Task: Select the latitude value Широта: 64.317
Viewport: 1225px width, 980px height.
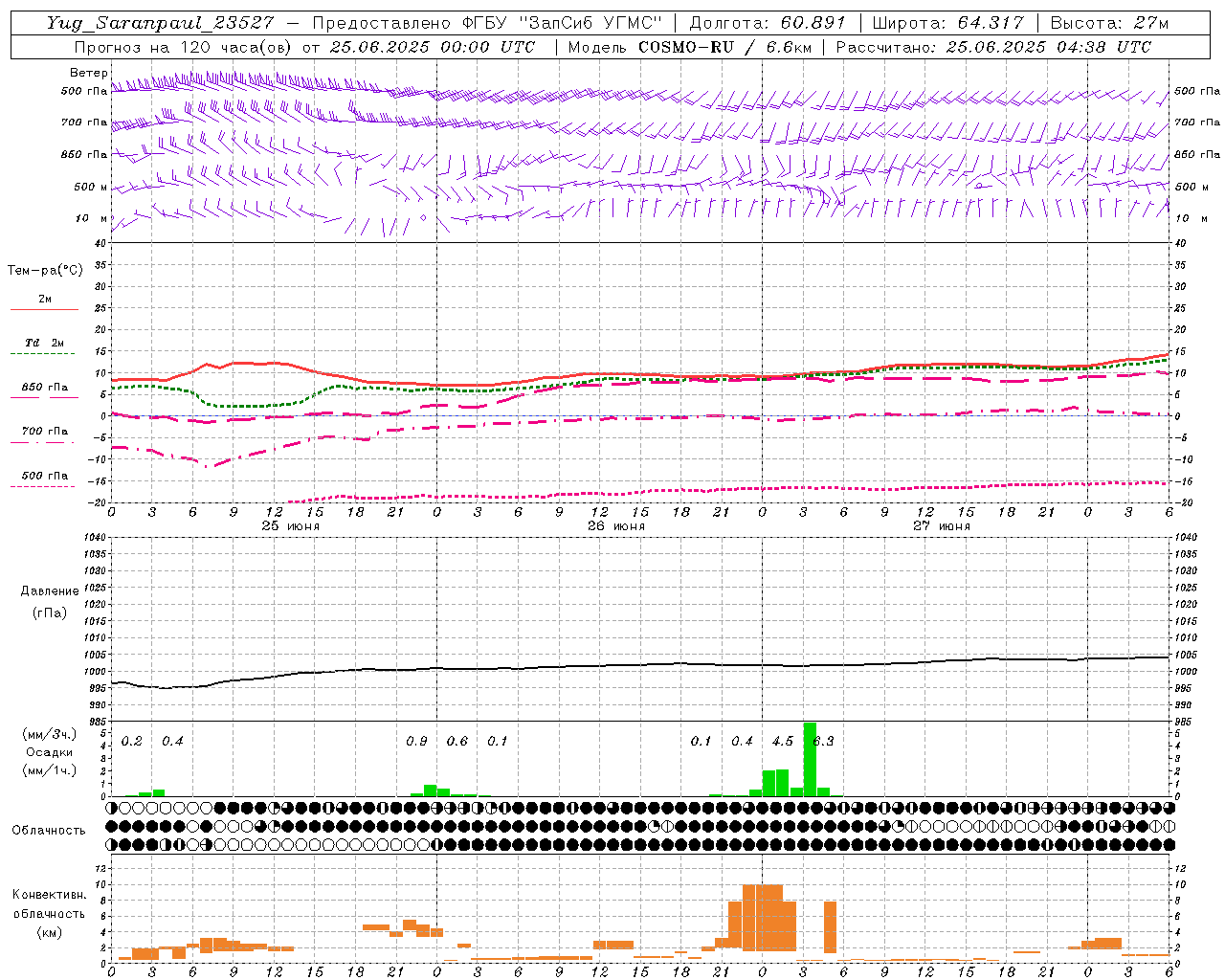Action: tap(947, 23)
